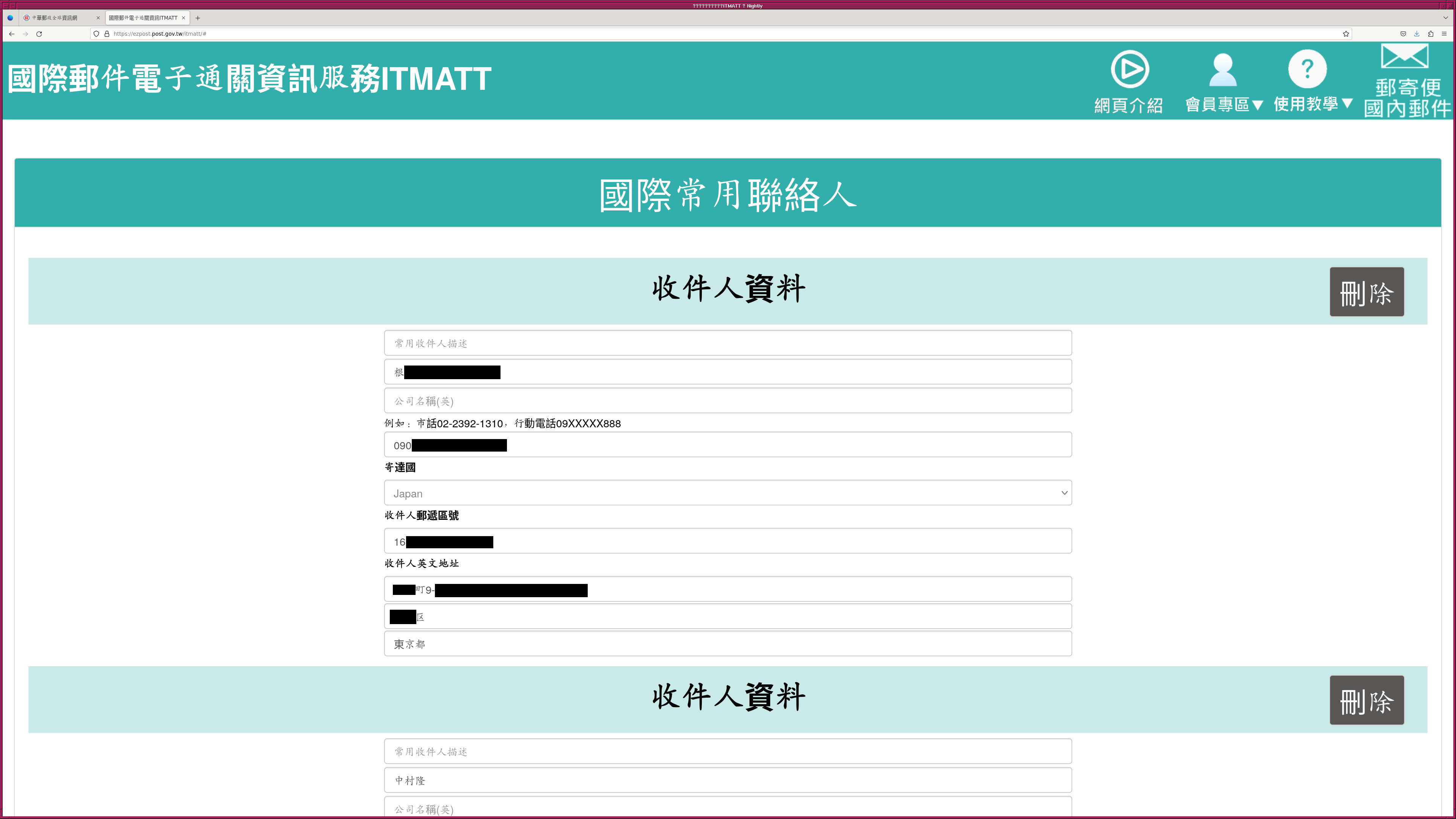Click the 東京都 address field
Viewport: 1456px width, 819px height.
[728, 644]
